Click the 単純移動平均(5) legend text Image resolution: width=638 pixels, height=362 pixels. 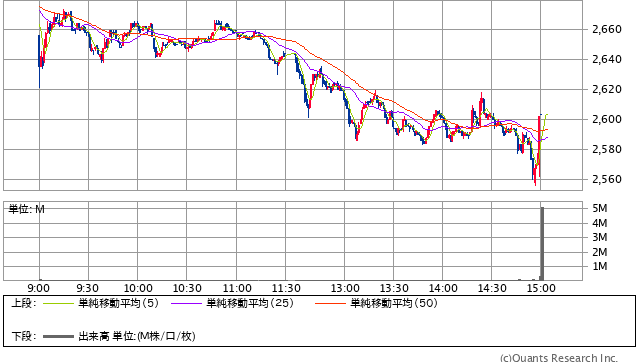(118, 303)
